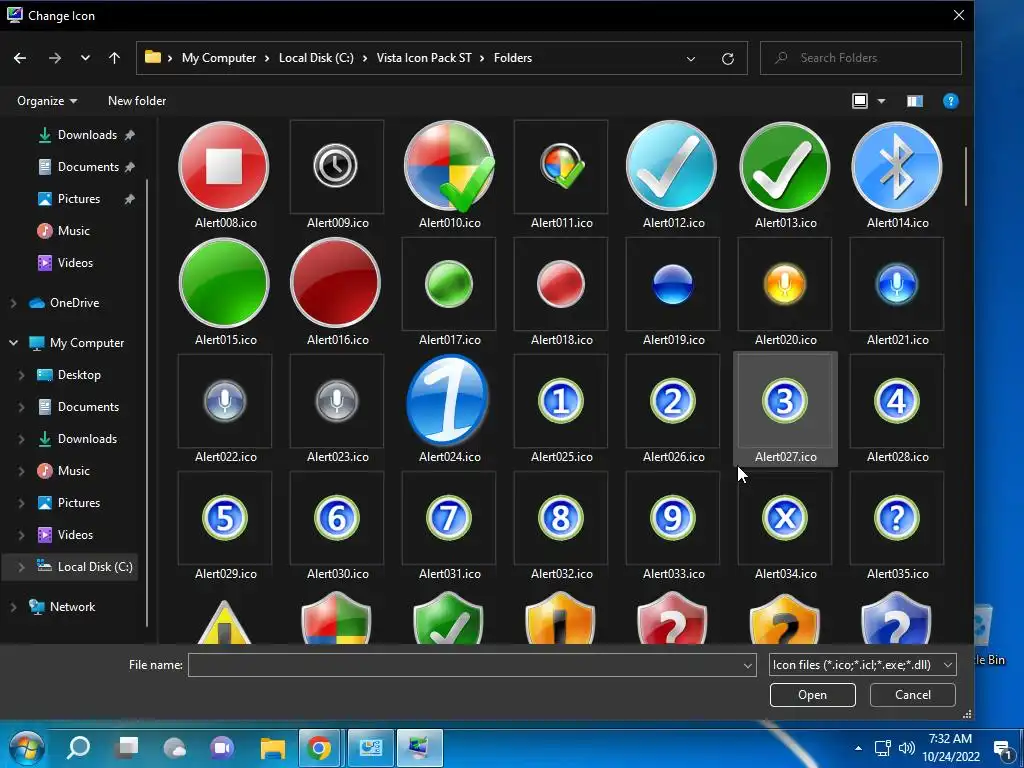Viewport: 1024px width, 768px height.
Task: Select Alert016.ico large red ball
Action: tap(336, 283)
